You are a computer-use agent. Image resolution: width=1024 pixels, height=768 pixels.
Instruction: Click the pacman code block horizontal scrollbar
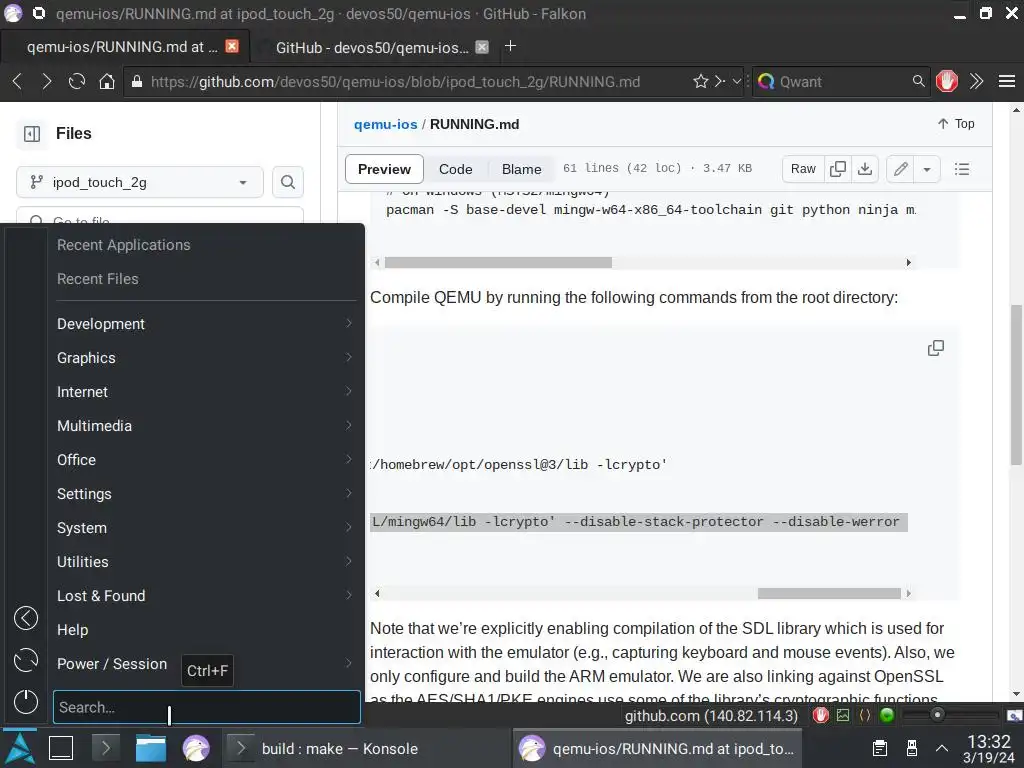pyautogui.click(x=498, y=263)
